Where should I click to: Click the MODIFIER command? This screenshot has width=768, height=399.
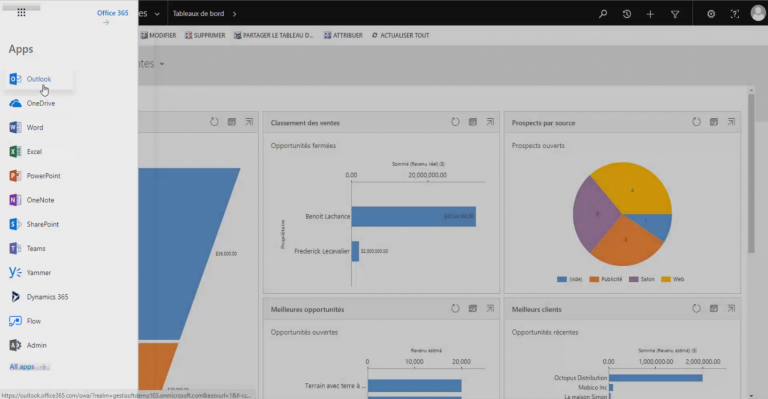[x=158, y=35]
